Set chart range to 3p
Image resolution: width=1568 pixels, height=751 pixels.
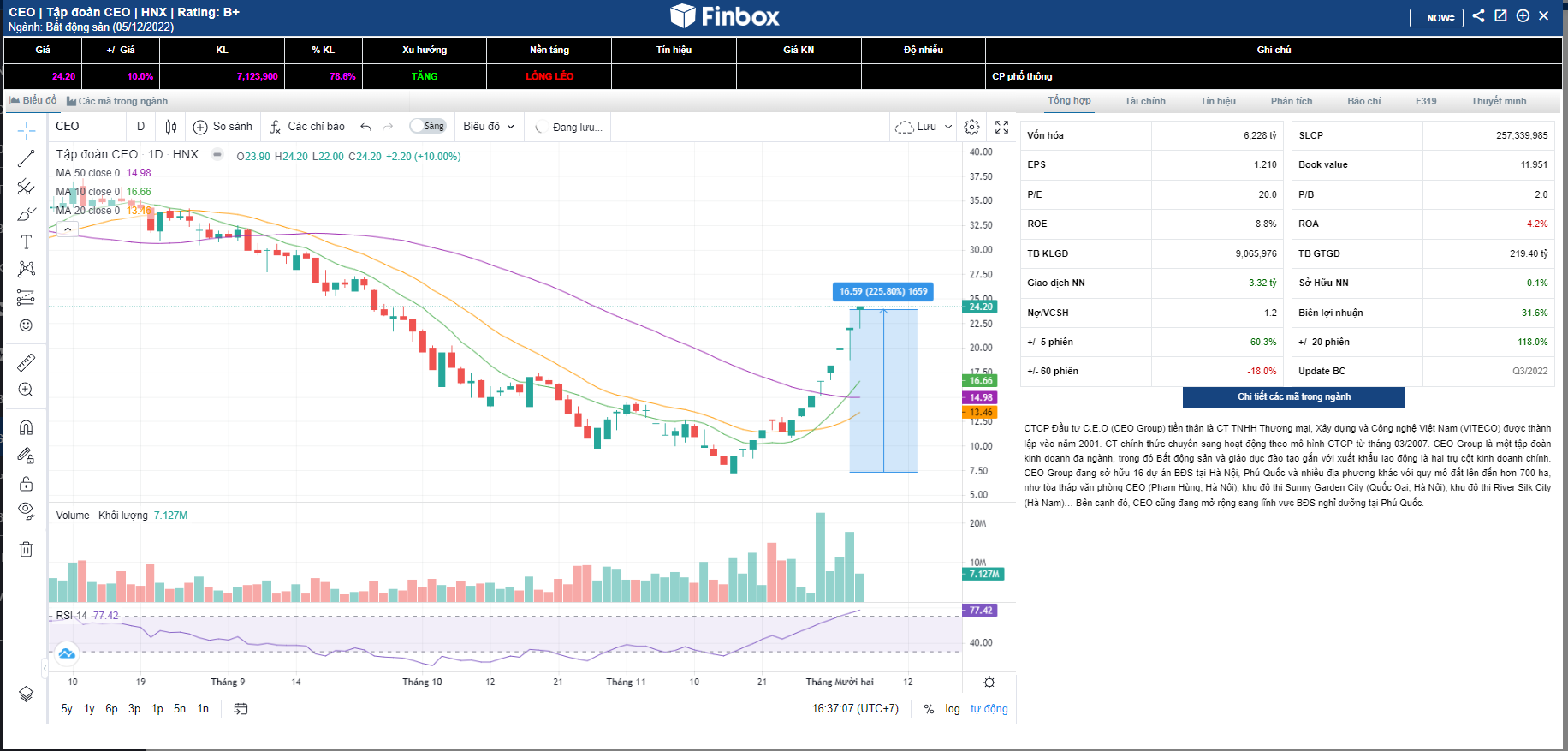pos(134,709)
